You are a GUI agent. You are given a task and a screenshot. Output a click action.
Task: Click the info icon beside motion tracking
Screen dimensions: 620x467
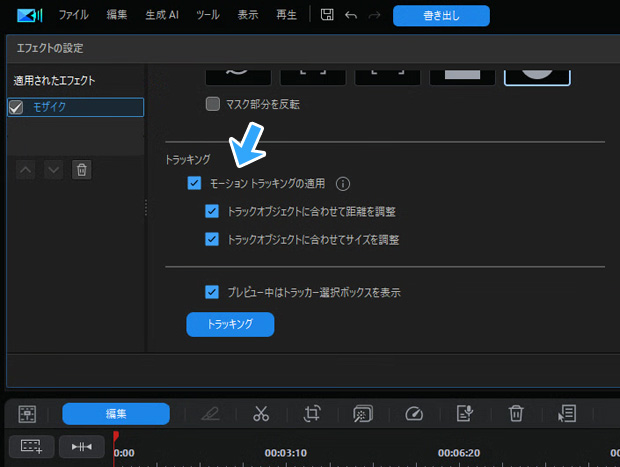(343, 184)
